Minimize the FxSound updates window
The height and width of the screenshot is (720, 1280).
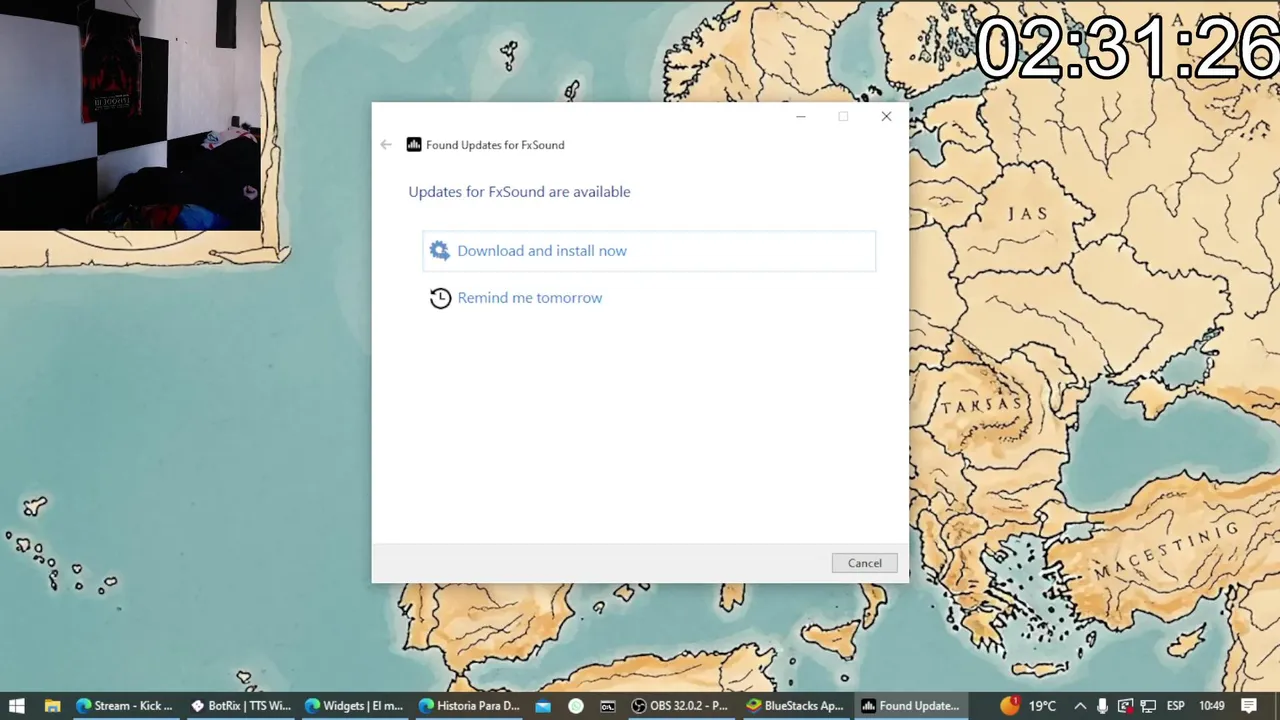point(800,117)
